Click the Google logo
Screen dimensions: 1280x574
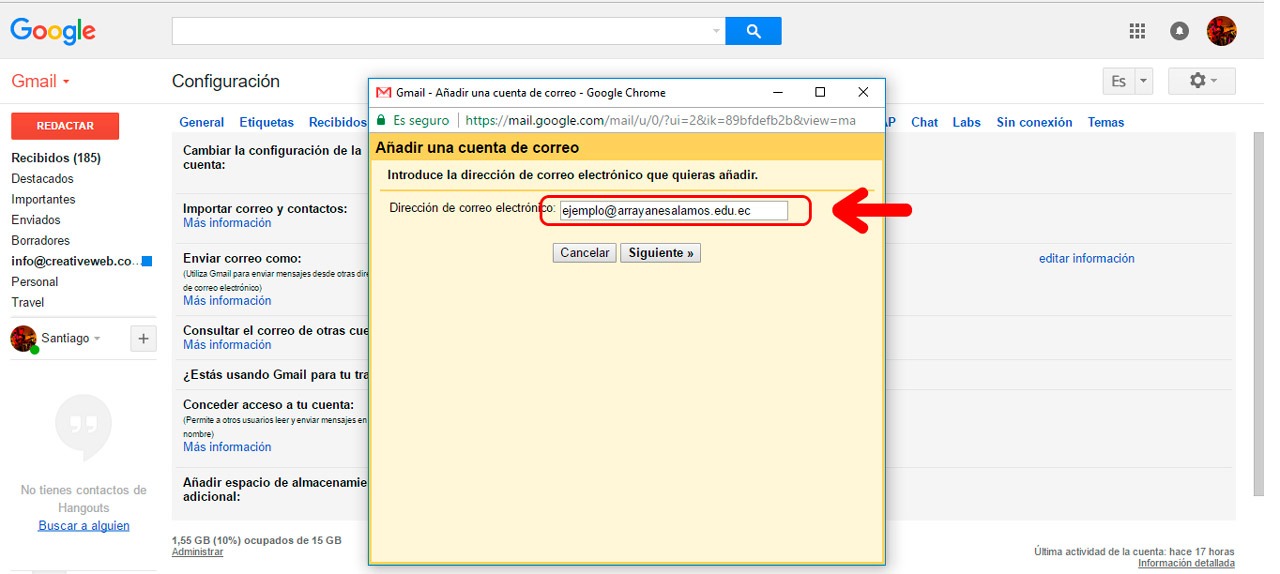tap(53, 32)
